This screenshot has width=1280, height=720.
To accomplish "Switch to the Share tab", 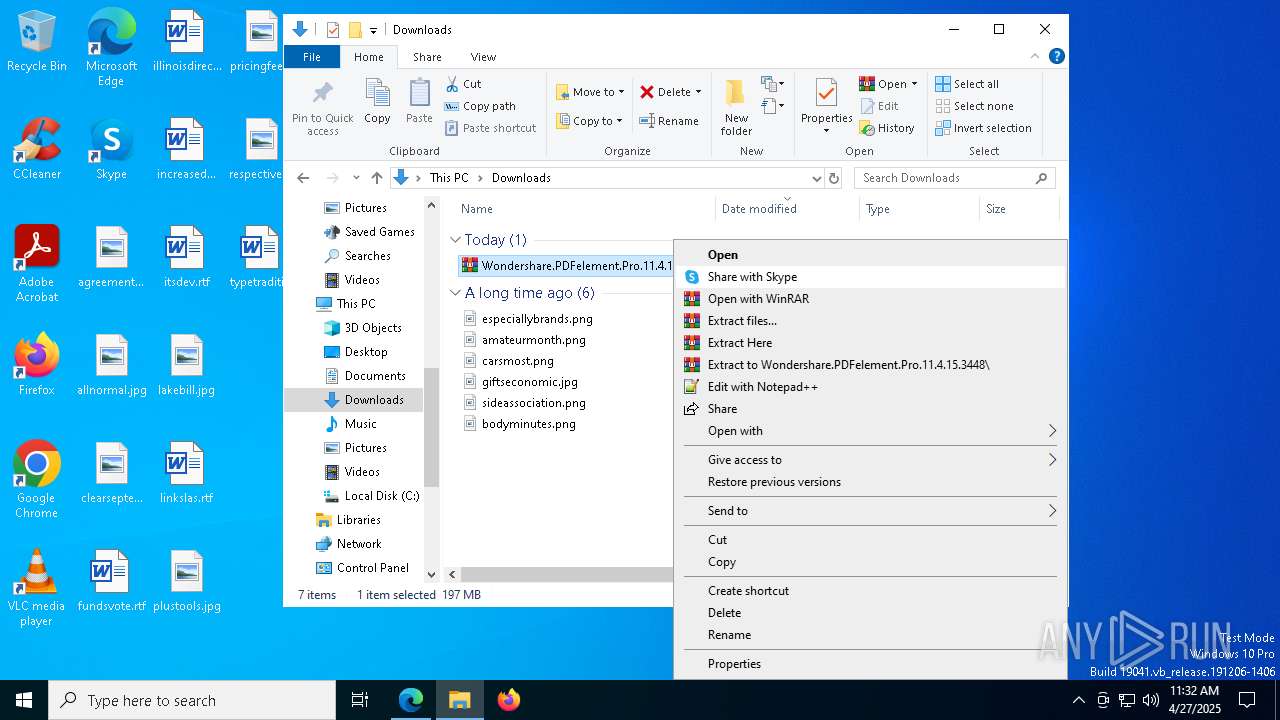I will tap(427, 57).
